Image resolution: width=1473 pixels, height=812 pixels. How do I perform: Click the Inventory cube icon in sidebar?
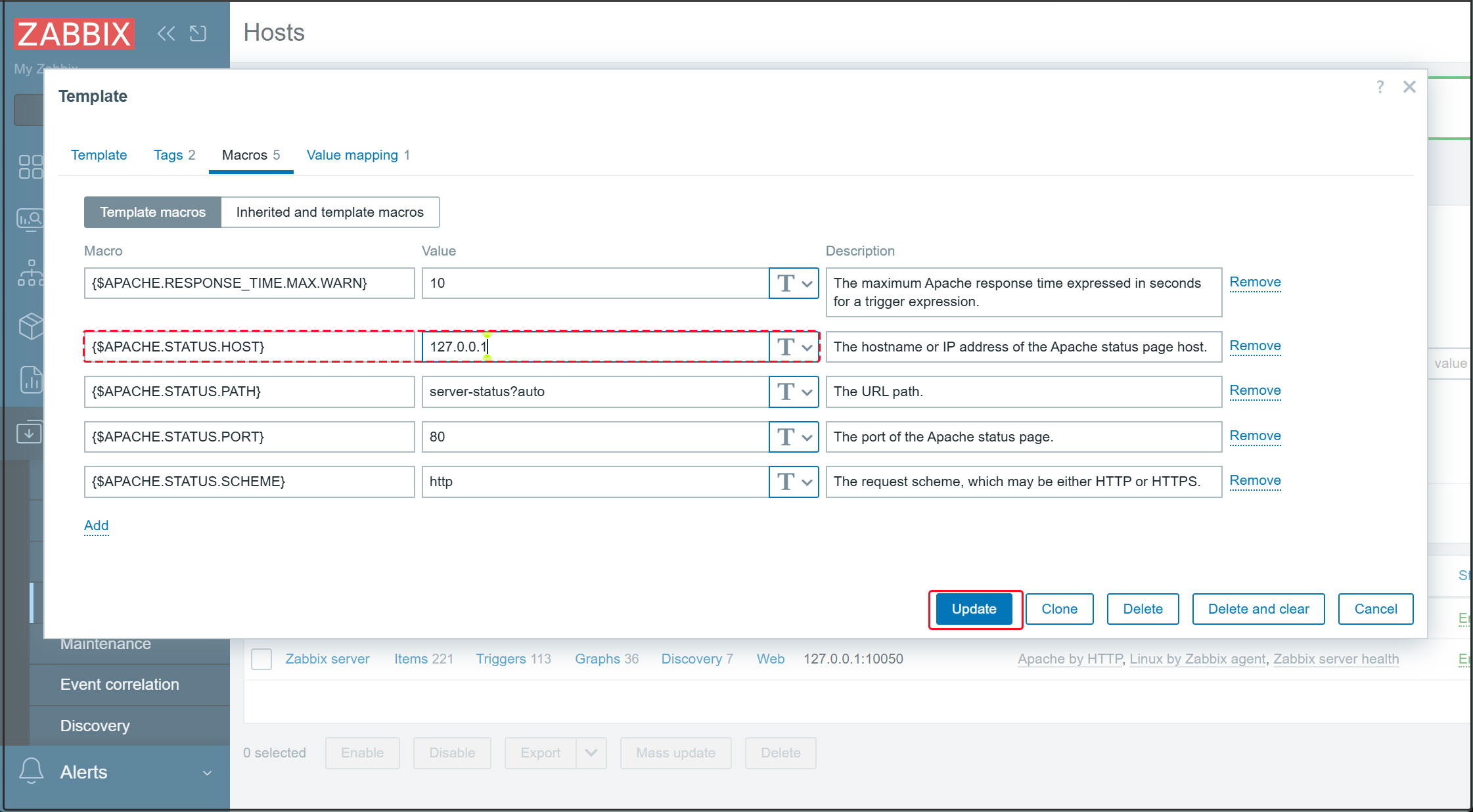coord(30,325)
